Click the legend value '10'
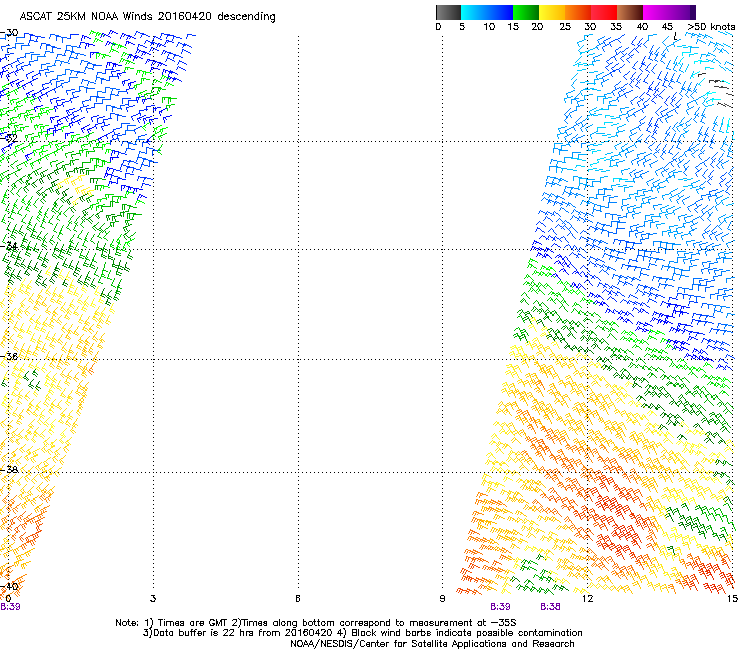 point(489,27)
